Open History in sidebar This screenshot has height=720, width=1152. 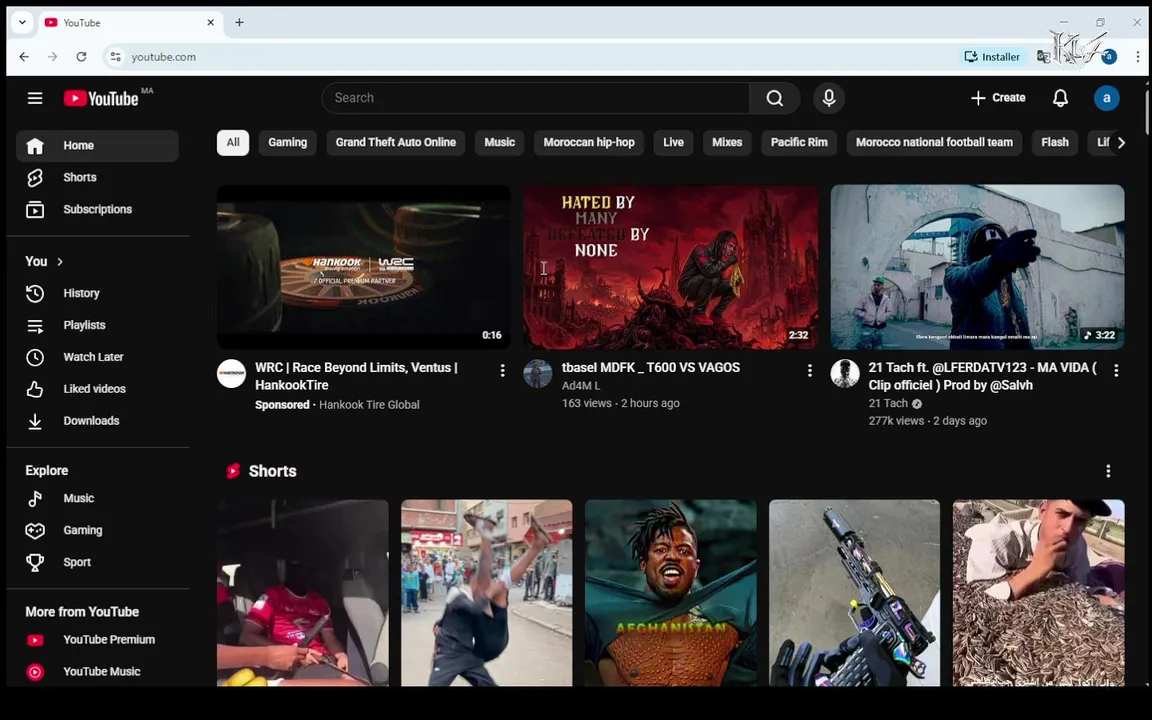point(97,293)
